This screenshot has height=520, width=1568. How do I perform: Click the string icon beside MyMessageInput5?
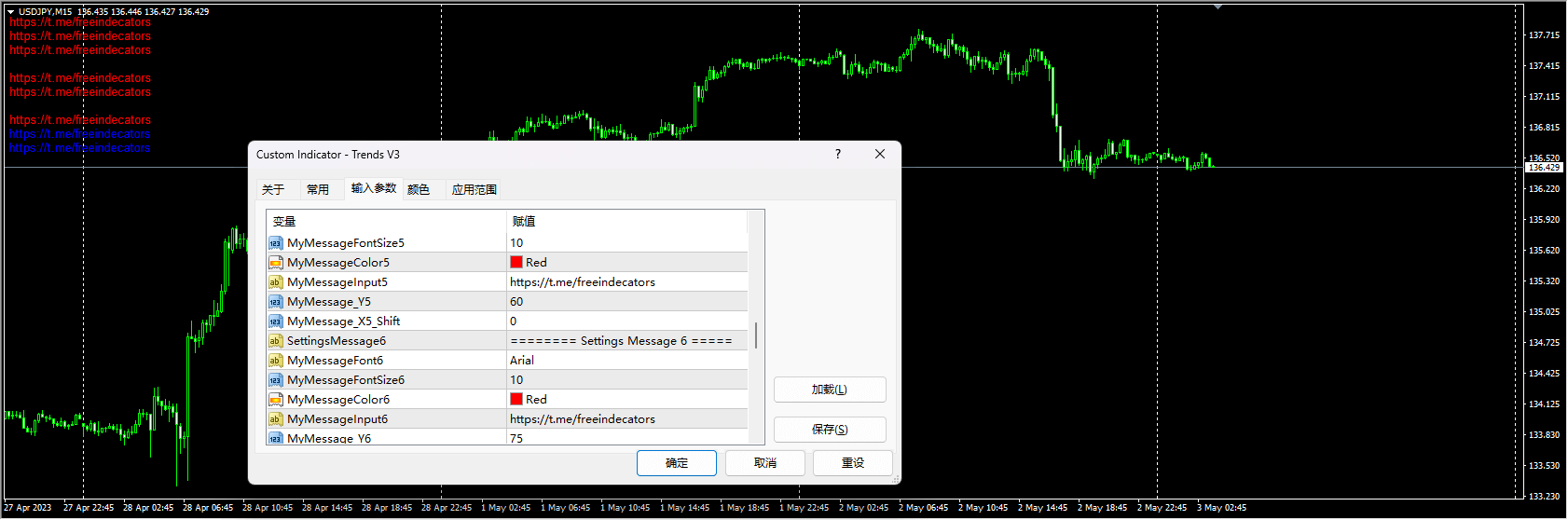pyautogui.click(x=275, y=282)
